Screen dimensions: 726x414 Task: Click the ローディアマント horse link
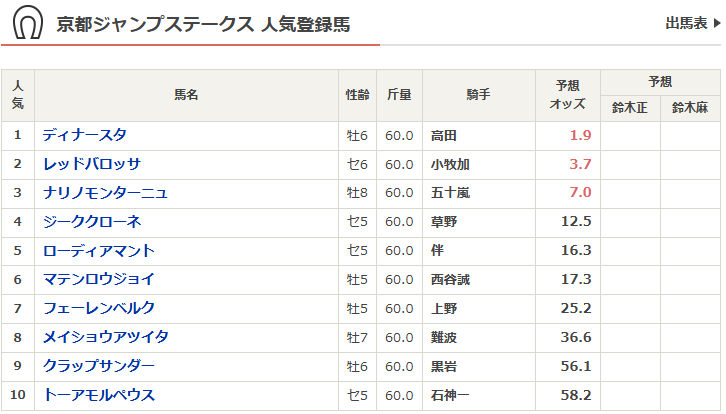pos(98,250)
